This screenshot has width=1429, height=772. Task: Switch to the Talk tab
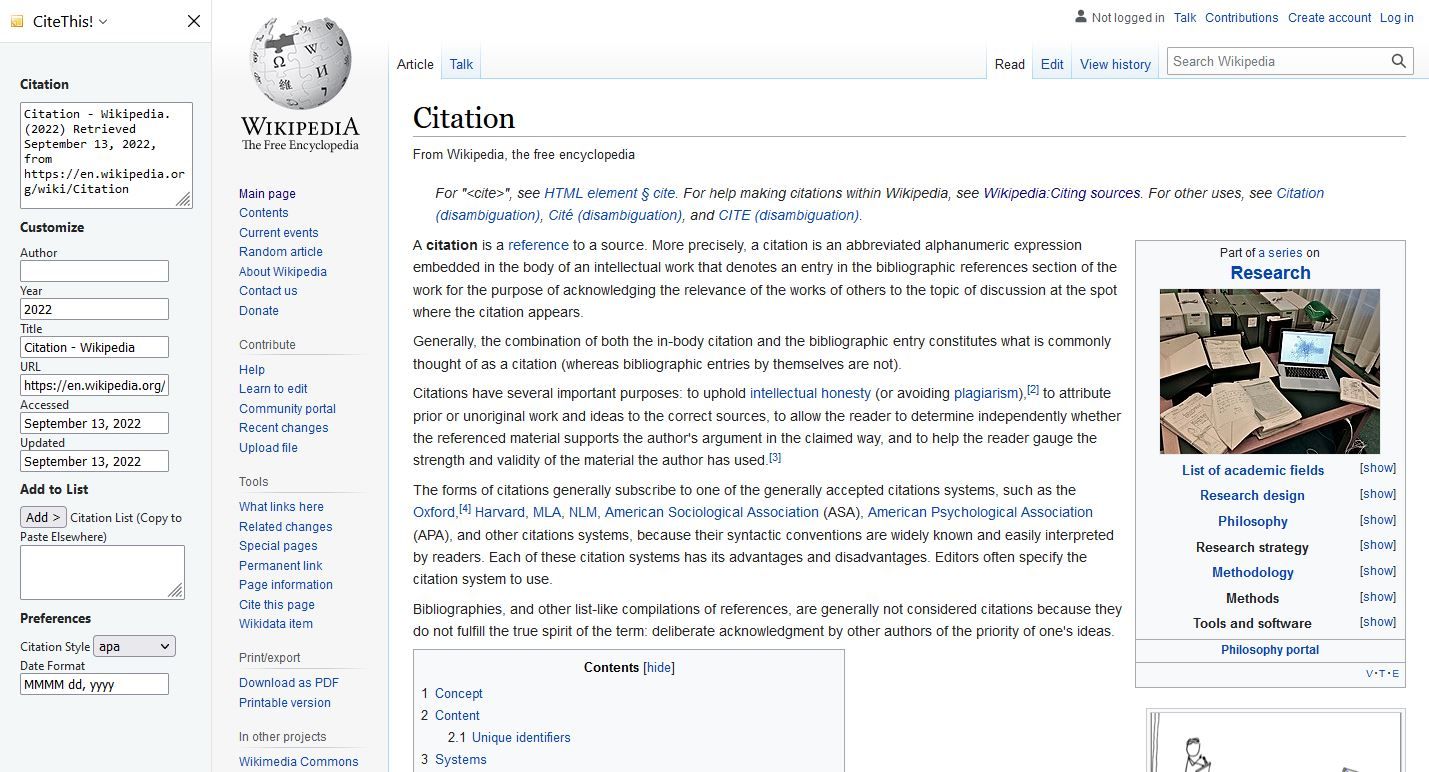(461, 64)
